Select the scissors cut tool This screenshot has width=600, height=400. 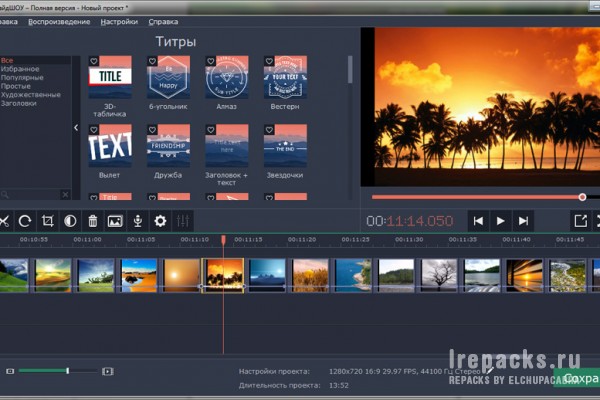tap(4, 221)
